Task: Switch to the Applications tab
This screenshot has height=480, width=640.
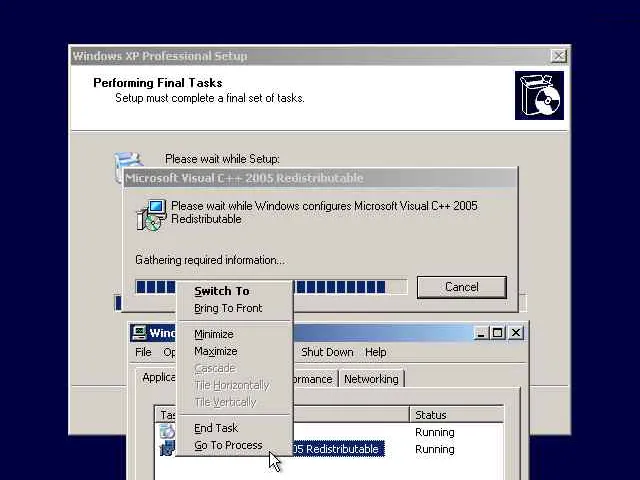Action: coord(157,378)
